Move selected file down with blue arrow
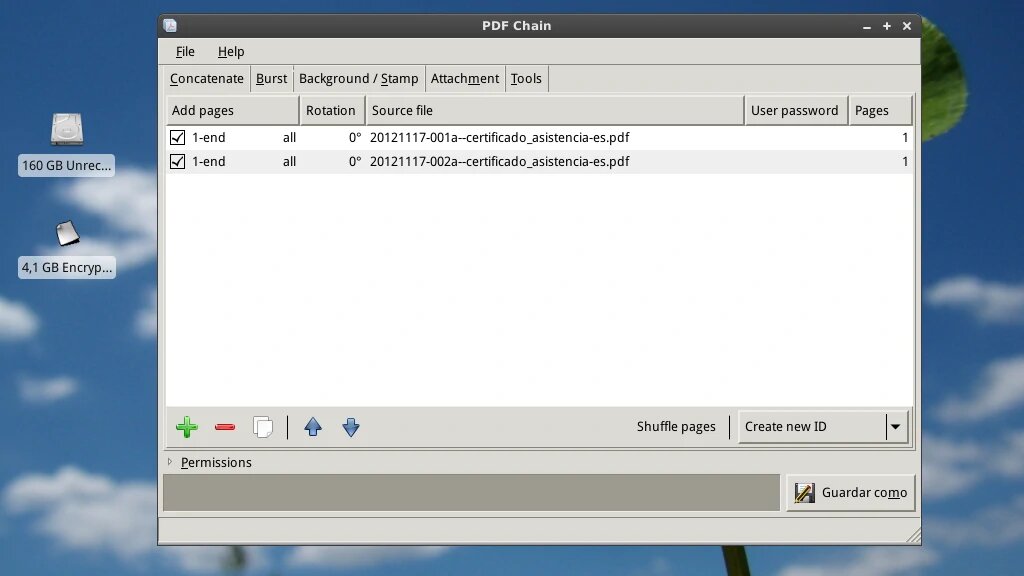Viewport: 1024px width, 576px height. [x=351, y=427]
